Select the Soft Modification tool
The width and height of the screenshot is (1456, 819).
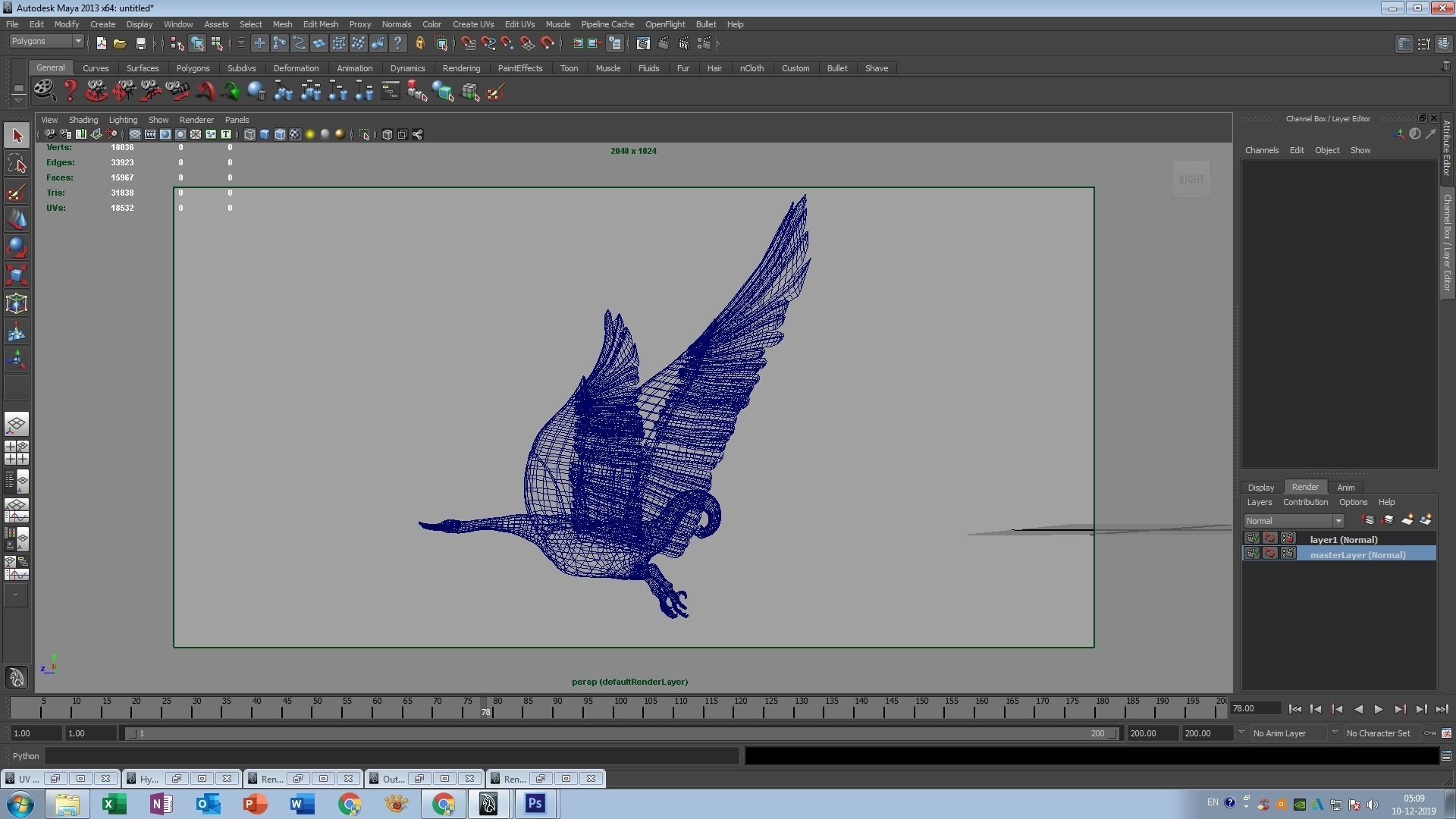(17, 332)
